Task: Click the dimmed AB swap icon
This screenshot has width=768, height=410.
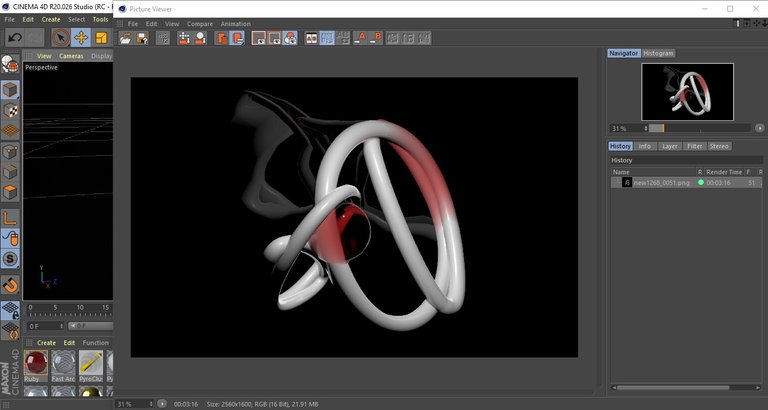Action: (343, 38)
